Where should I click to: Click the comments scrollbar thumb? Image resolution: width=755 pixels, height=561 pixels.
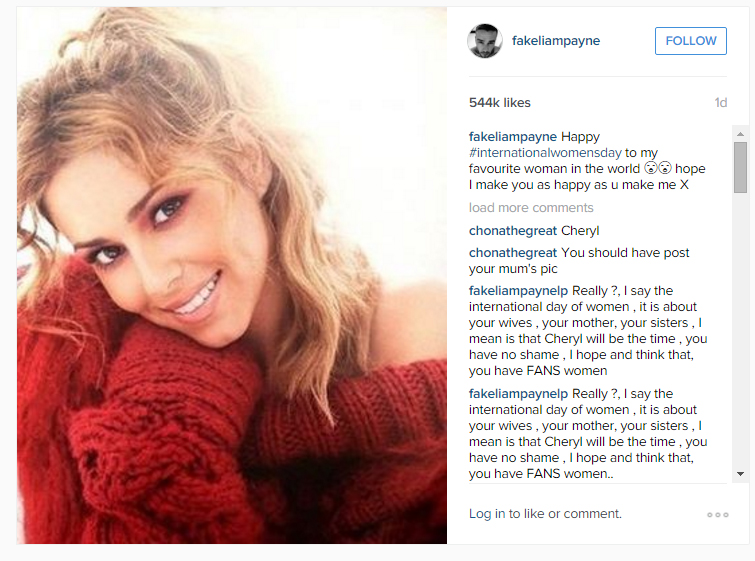coord(740,167)
